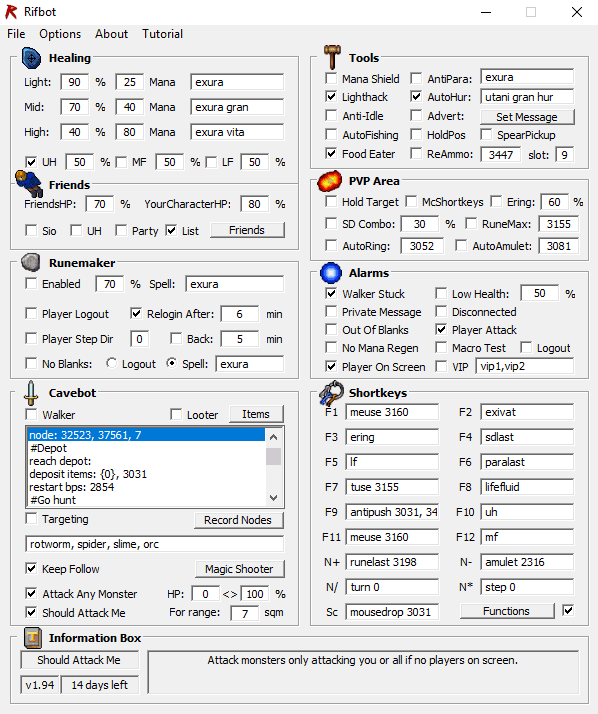Click the Information Box book icon

point(33,638)
